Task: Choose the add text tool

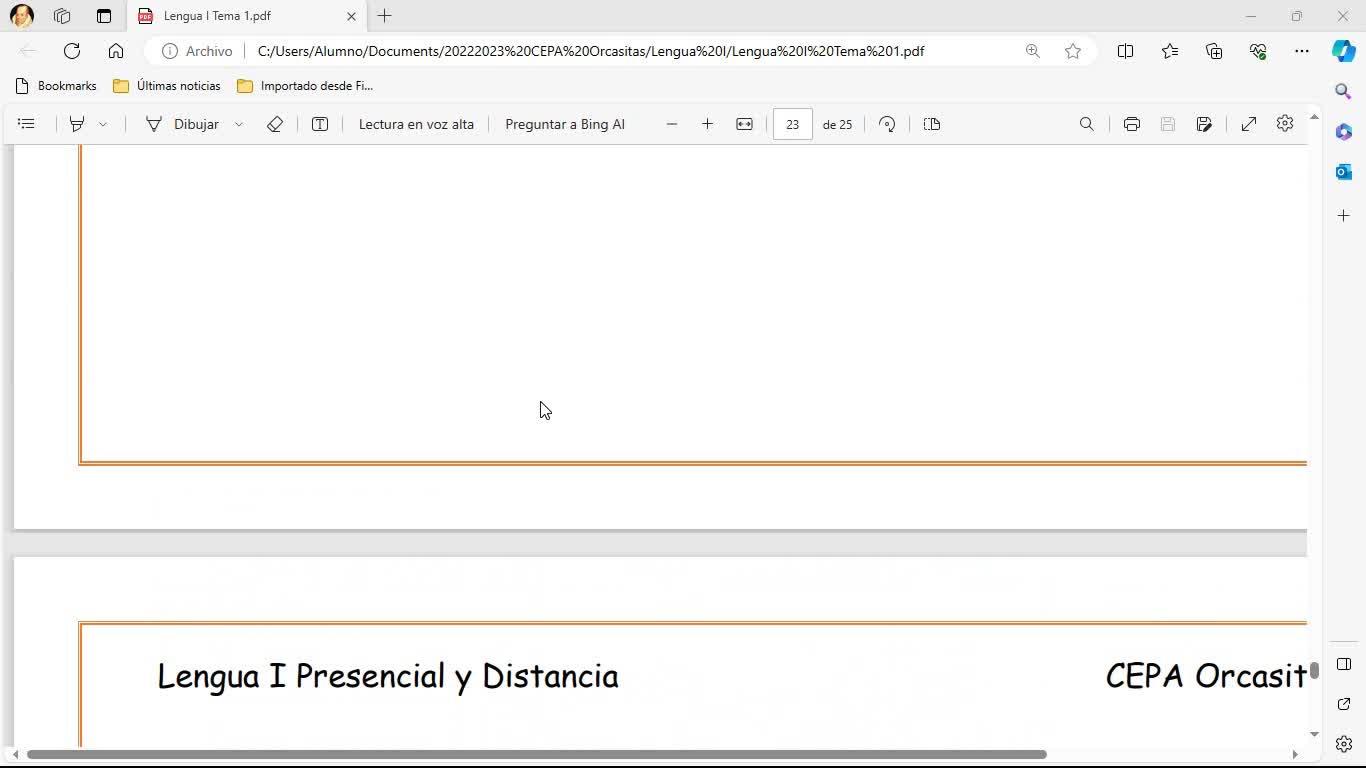Action: click(320, 124)
